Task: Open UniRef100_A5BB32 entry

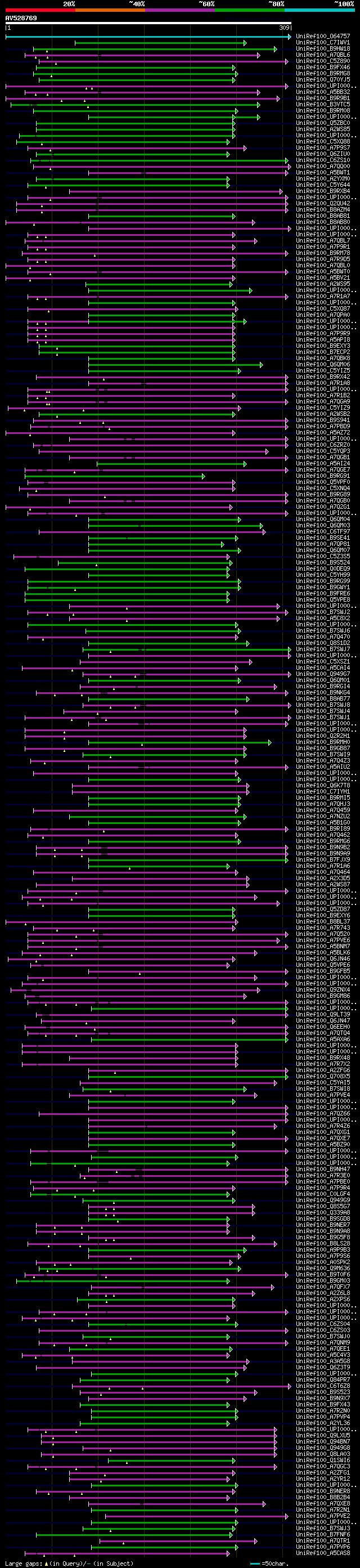Action: pyautogui.click(x=323, y=92)
